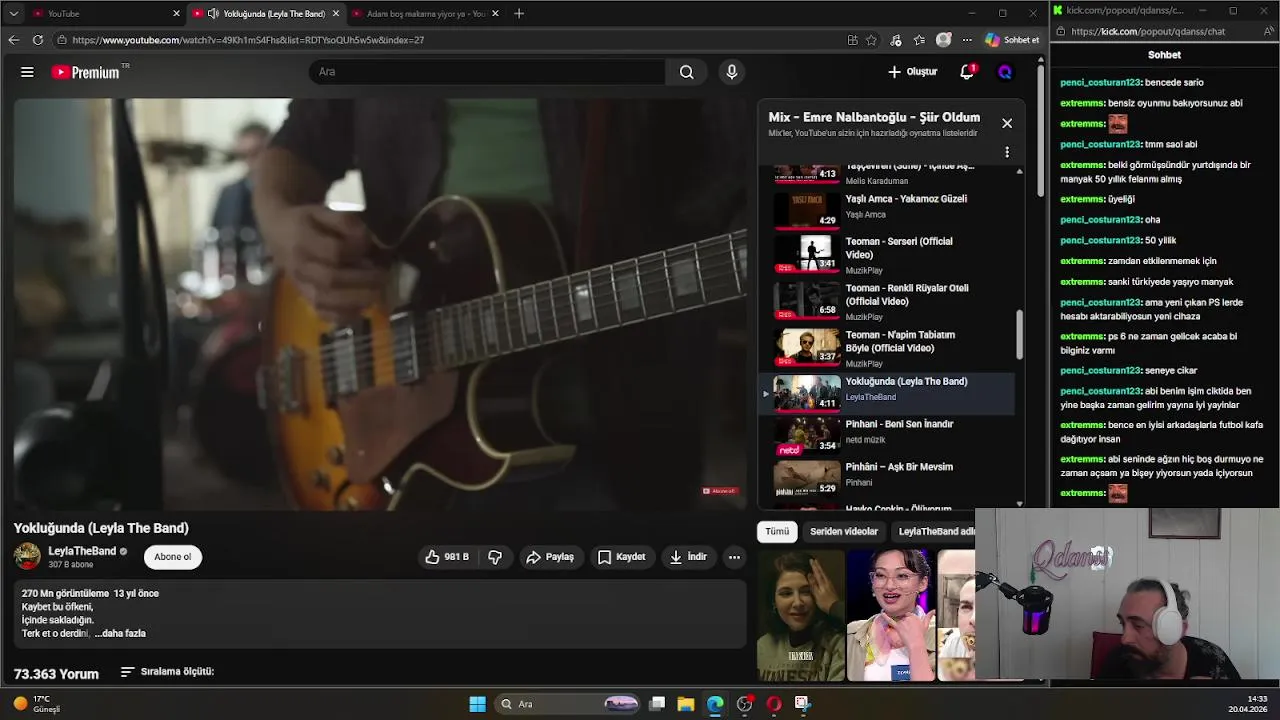Open more video actions menu
Image resolution: width=1280 pixels, height=720 pixels.
pyautogui.click(x=734, y=557)
